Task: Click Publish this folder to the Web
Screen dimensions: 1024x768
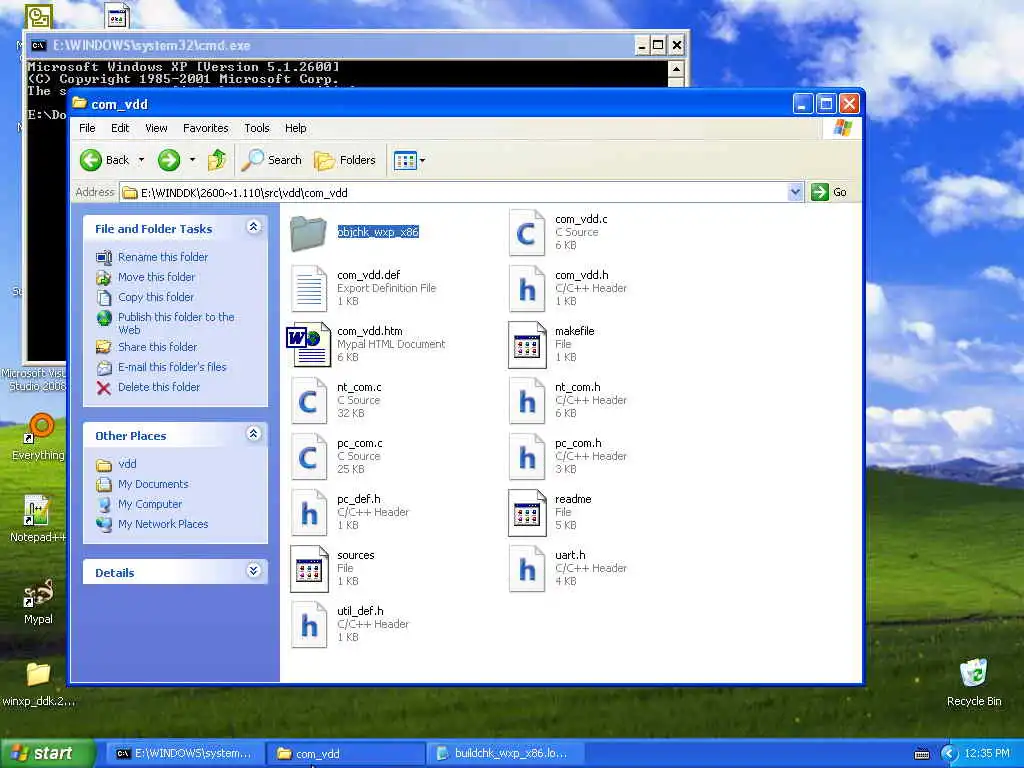Action: (176, 323)
